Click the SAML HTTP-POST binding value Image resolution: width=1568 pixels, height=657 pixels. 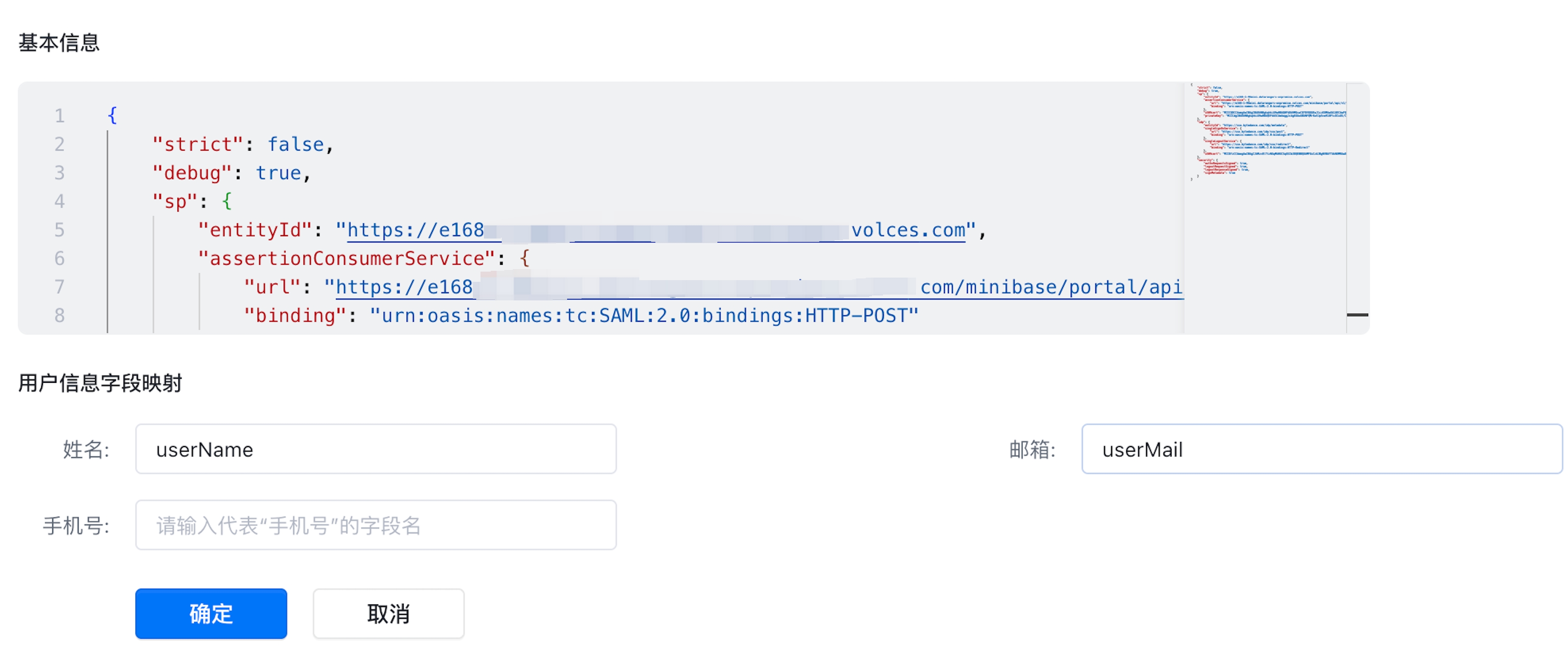[644, 315]
